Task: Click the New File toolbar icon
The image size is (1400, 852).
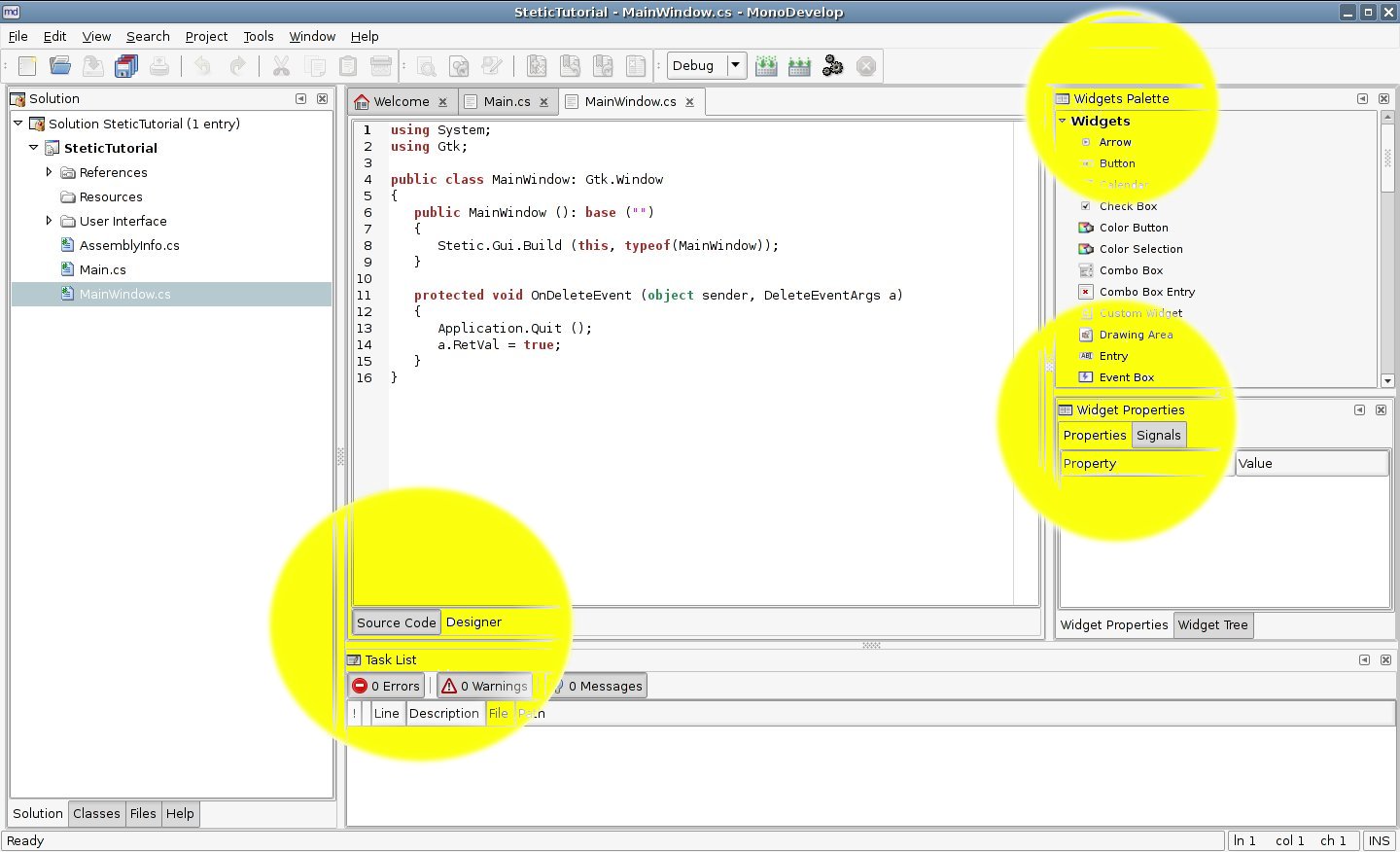Action: [27, 66]
